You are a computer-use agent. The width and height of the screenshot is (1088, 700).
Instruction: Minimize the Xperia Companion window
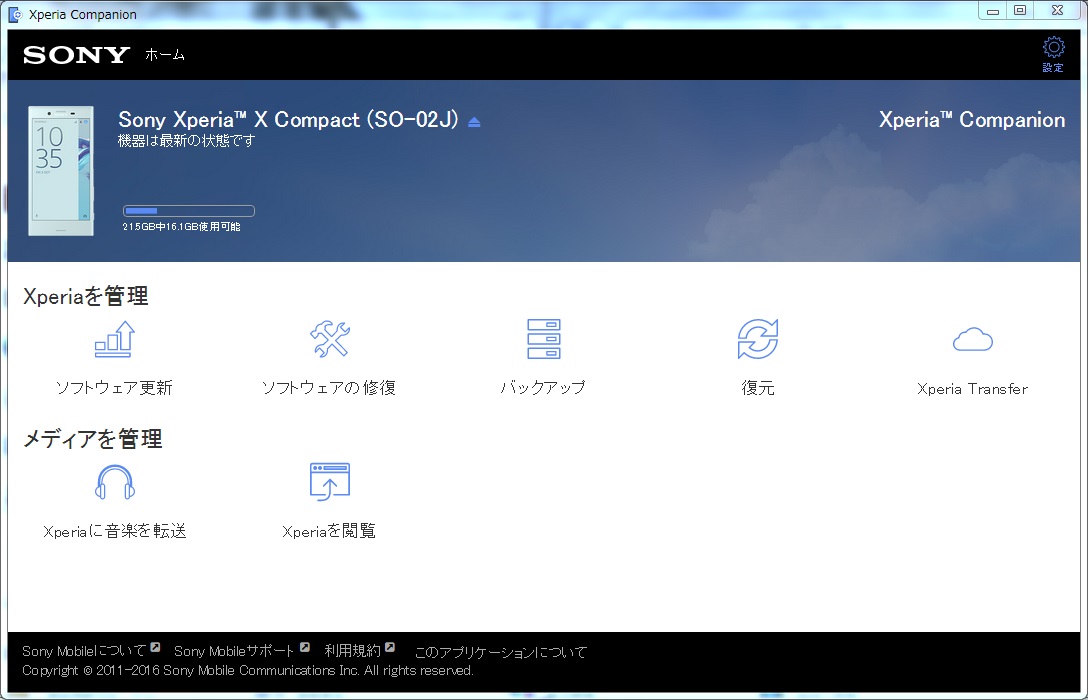tap(993, 10)
